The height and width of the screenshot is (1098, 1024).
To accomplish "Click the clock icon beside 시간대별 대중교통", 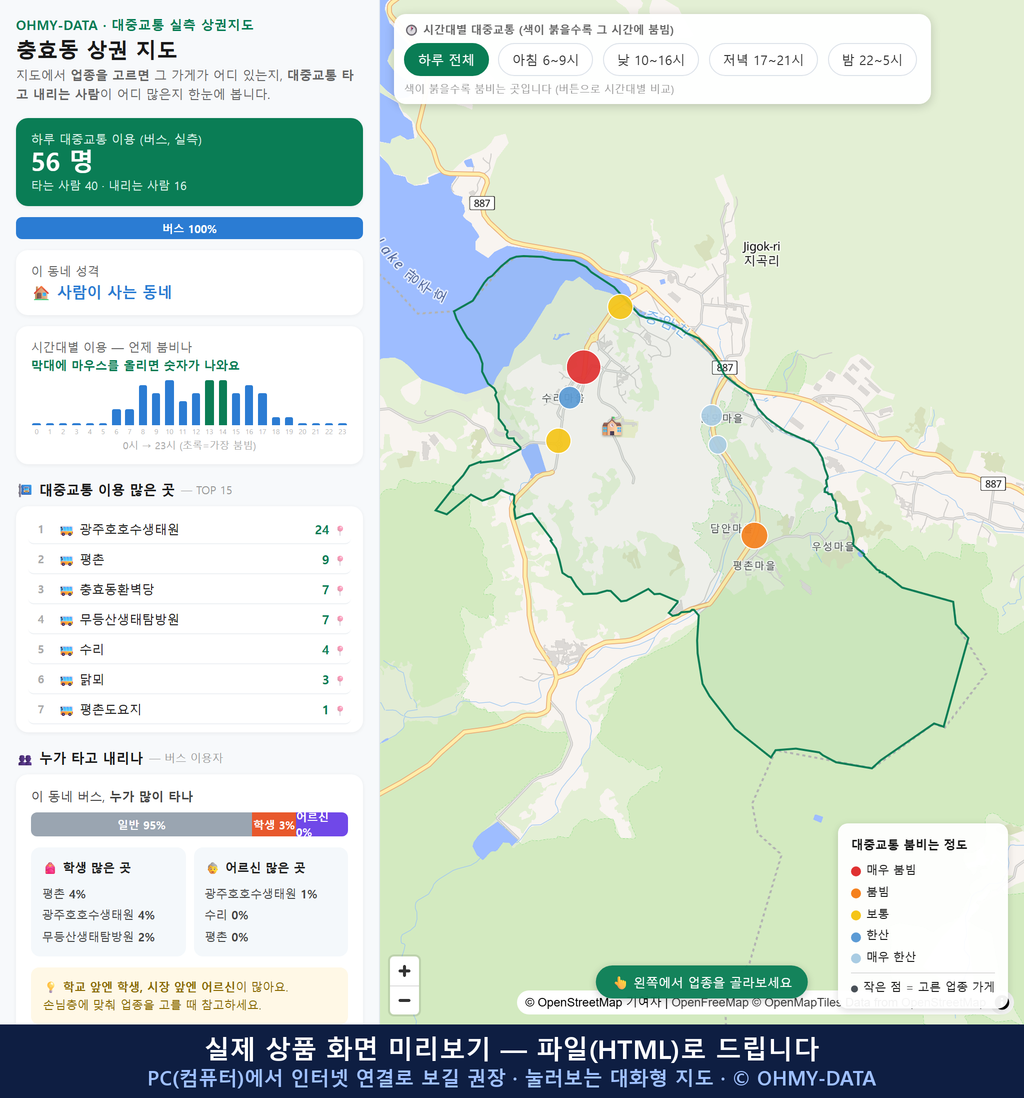I will coord(412,30).
